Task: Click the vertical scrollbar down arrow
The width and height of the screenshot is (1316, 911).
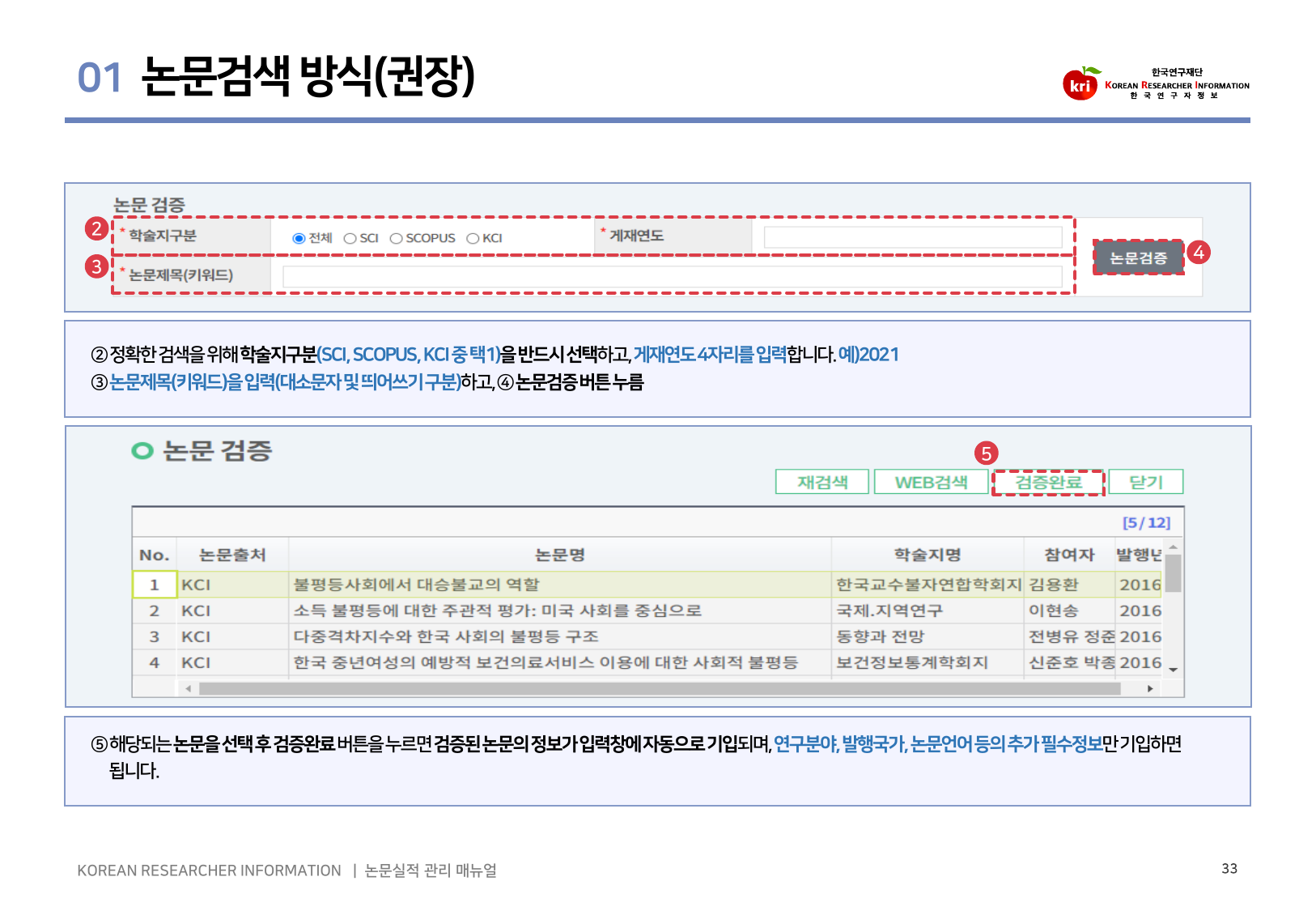Action: tap(1173, 669)
